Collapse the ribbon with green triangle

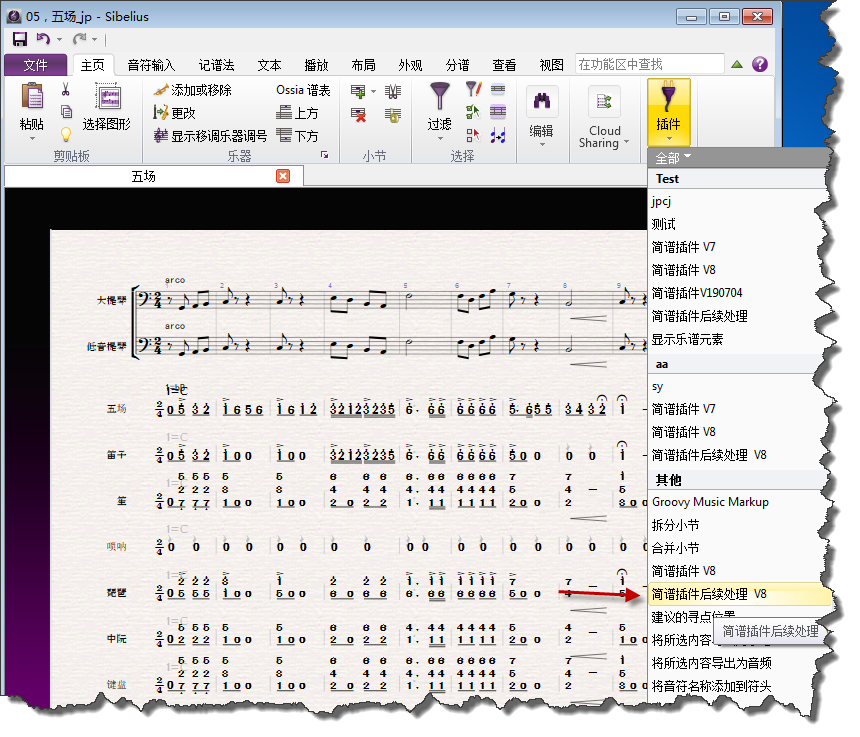pyautogui.click(x=737, y=65)
